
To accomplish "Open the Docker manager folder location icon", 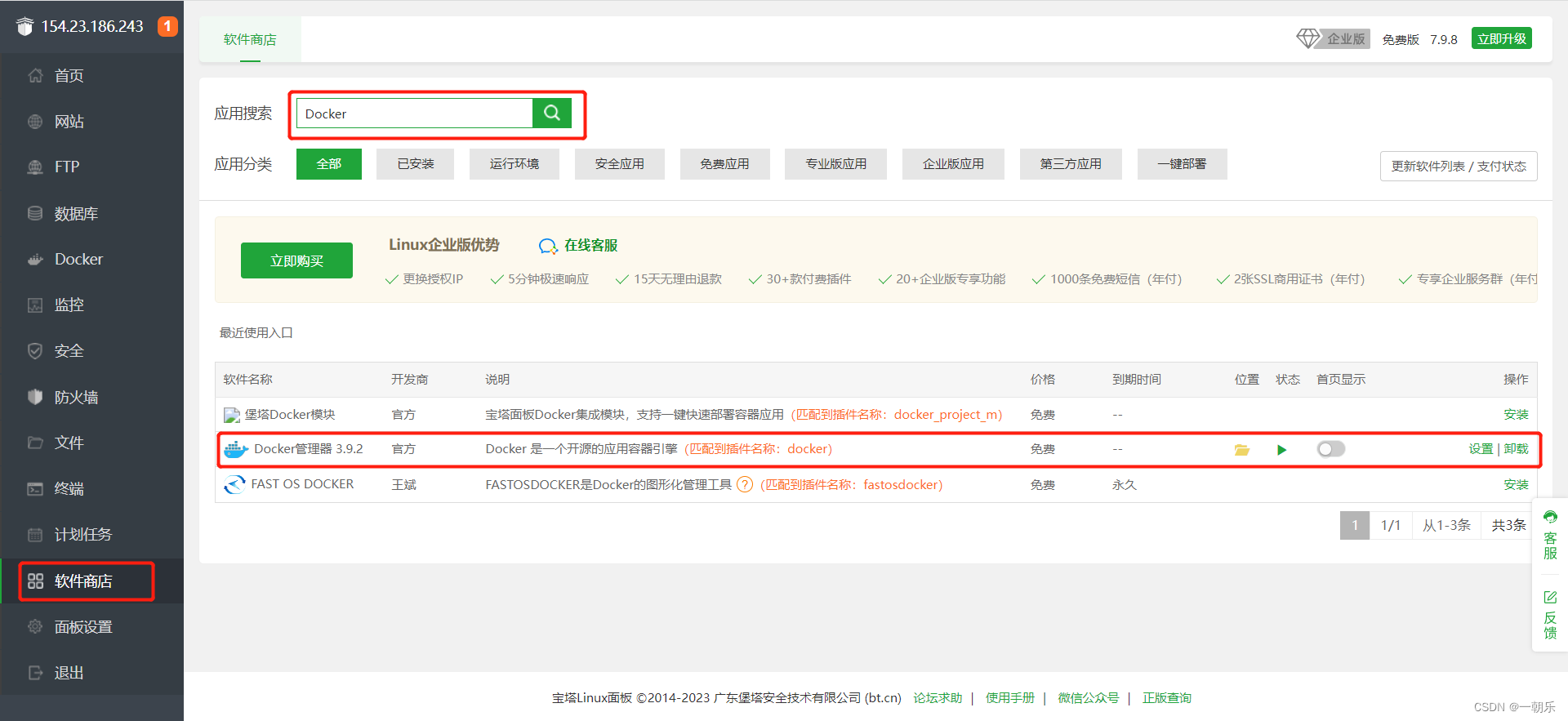I will pyautogui.click(x=1242, y=450).
